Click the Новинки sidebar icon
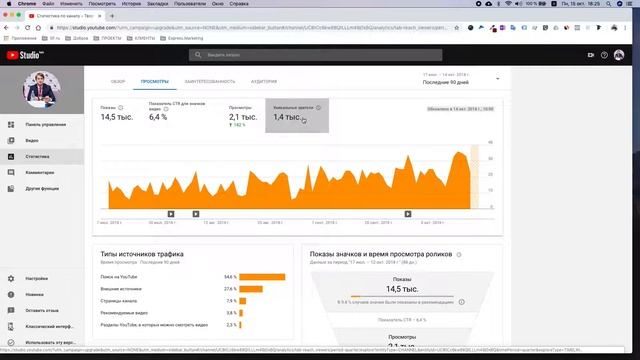640x360 pixels. click(x=11, y=294)
